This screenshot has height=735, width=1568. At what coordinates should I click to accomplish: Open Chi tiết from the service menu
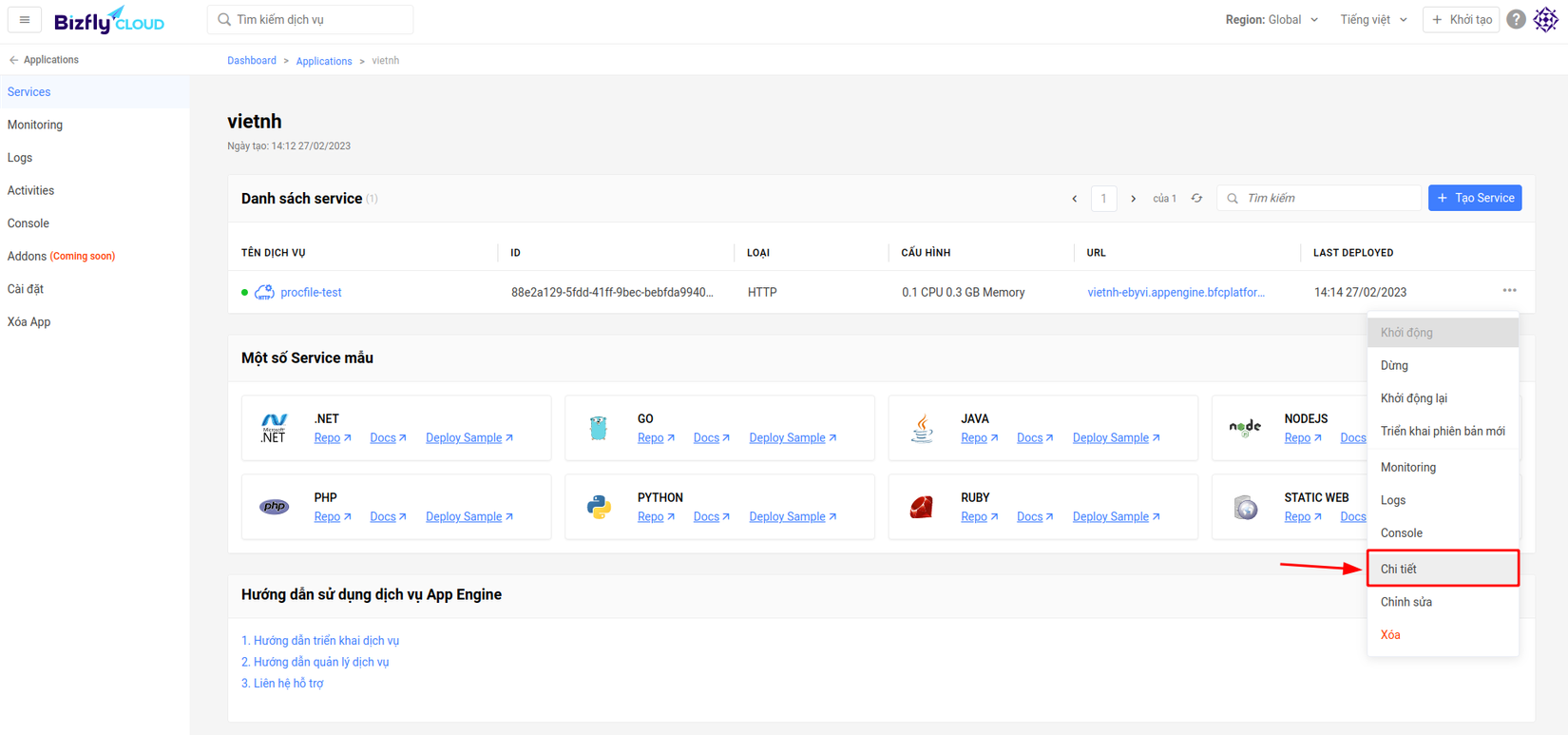pyautogui.click(x=1443, y=569)
